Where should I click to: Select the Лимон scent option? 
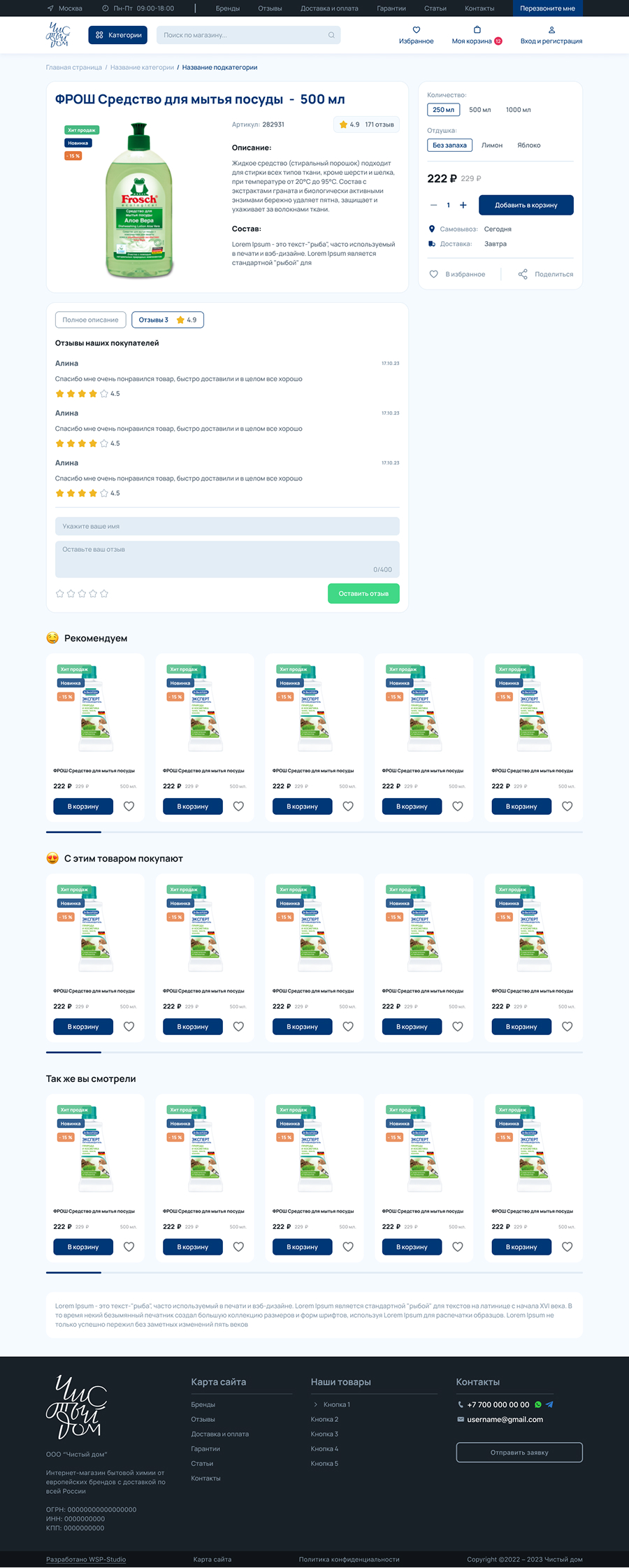coord(492,145)
